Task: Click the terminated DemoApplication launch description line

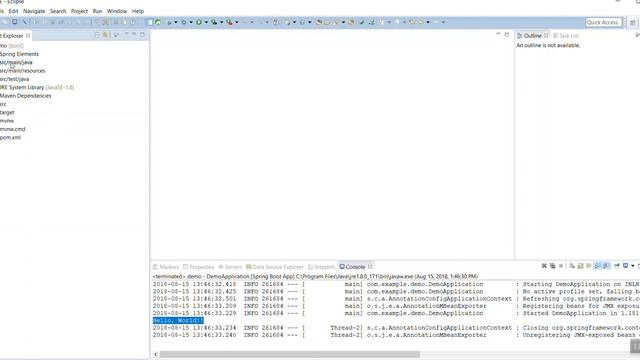Action: (315, 276)
